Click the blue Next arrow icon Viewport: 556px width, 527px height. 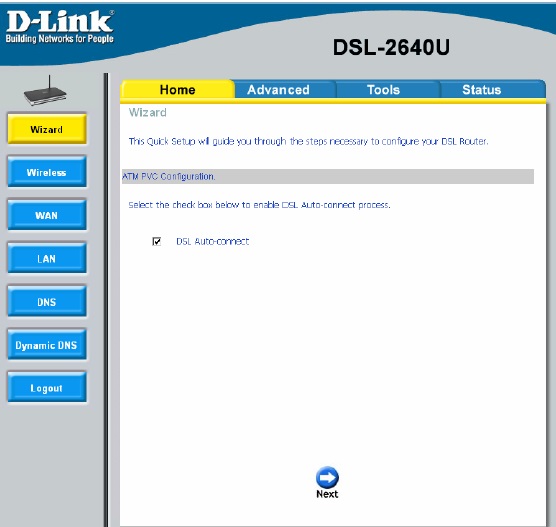pyautogui.click(x=327, y=477)
